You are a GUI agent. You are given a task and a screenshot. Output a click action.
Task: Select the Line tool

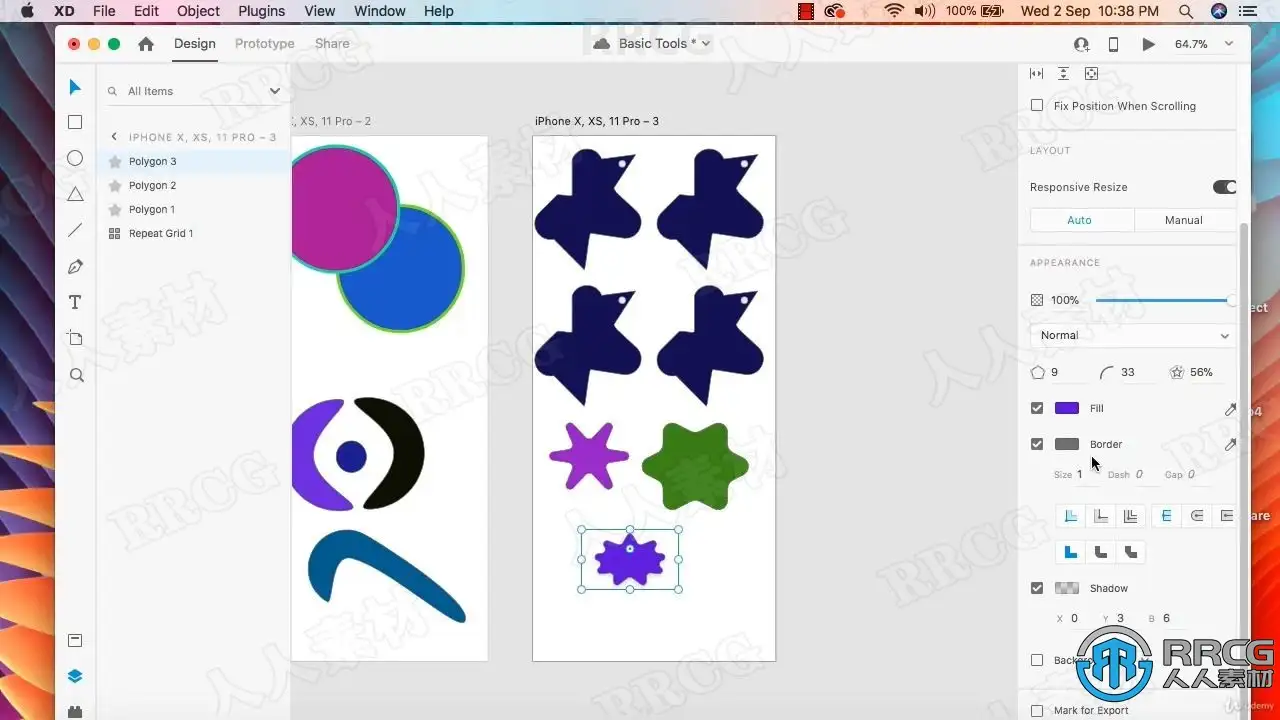pyautogui.click(x=75, y=230)
